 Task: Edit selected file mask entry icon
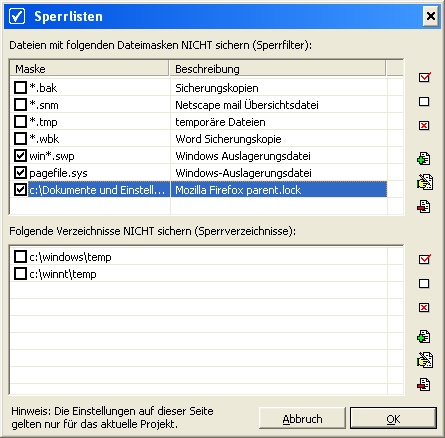[425, 182]
